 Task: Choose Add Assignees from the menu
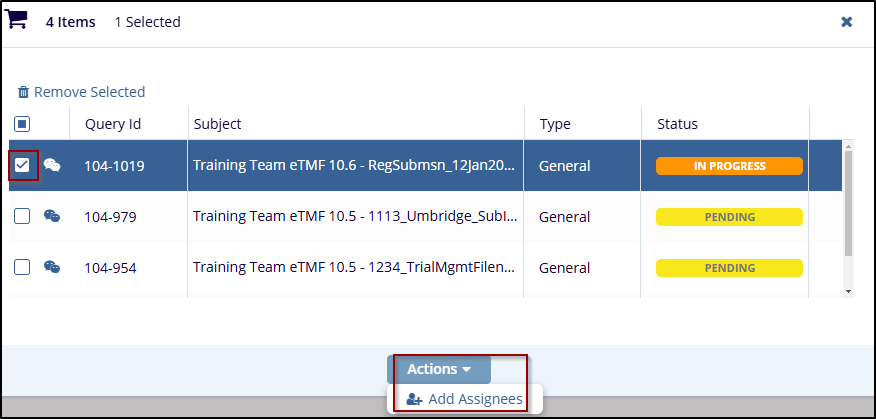(474, 400)
